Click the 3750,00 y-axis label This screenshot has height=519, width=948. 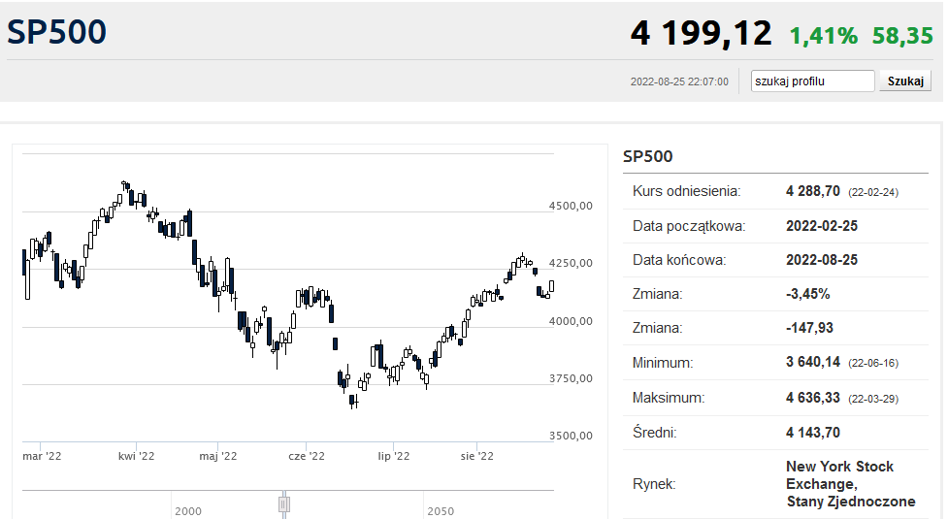click(570, 379)
